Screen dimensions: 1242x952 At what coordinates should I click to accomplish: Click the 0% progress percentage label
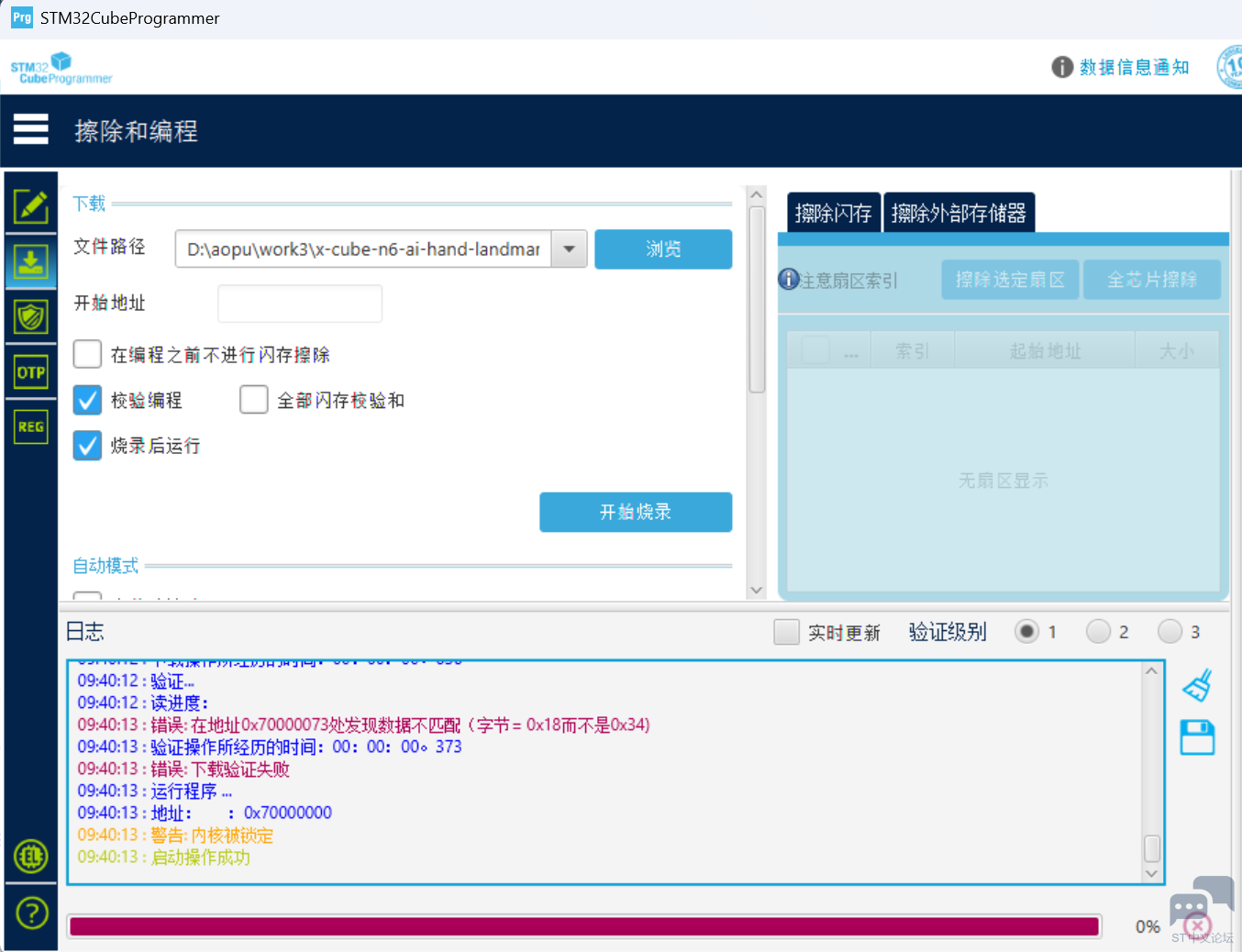[1148, 926]
